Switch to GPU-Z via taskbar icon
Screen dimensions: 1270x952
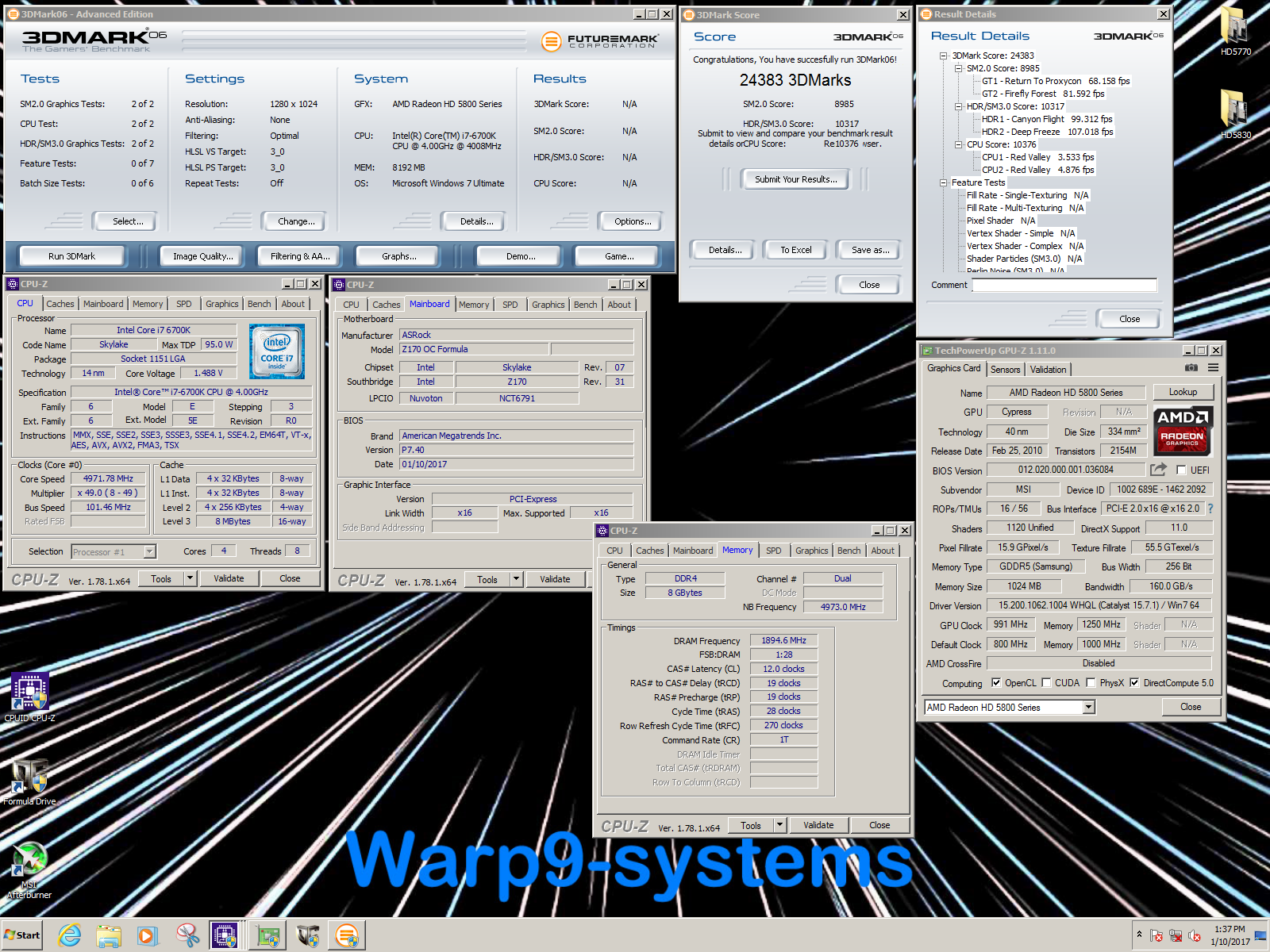(269, 935)
